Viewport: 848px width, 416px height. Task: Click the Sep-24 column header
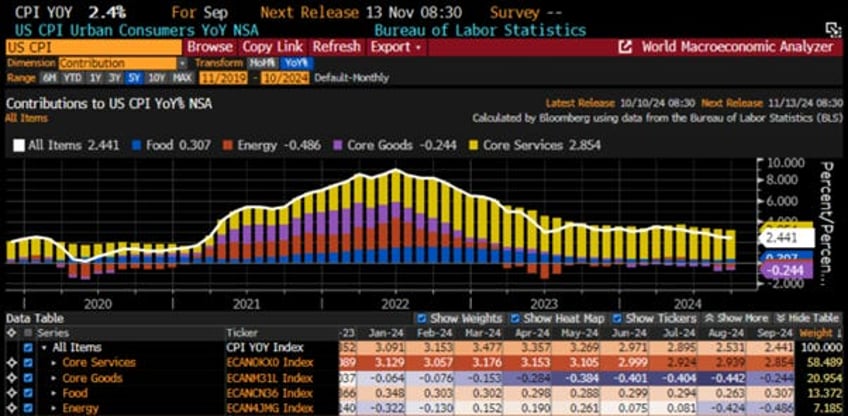tap(776, 333)
